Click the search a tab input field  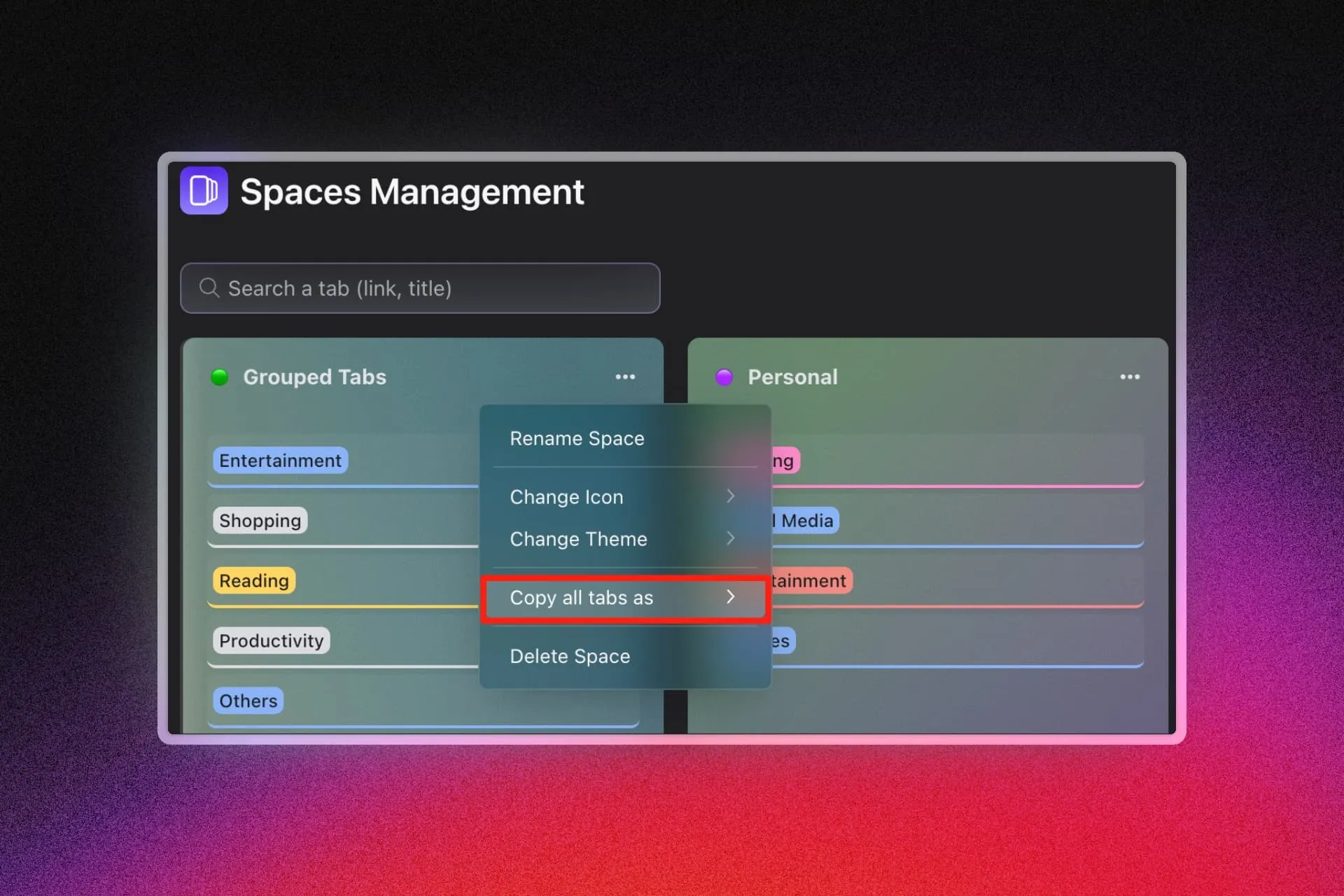420,288
